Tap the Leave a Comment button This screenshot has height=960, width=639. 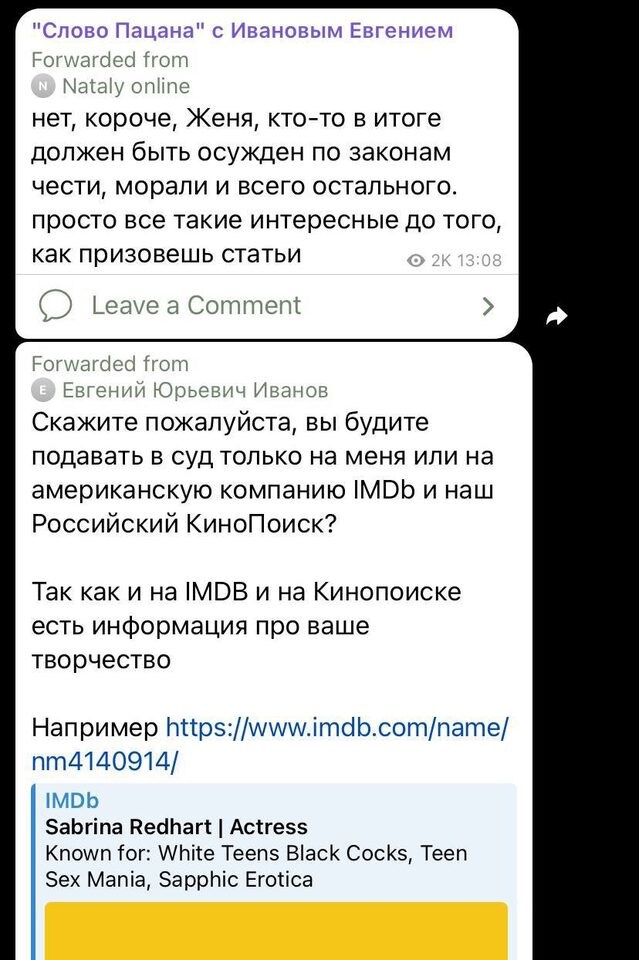(197, 305)
